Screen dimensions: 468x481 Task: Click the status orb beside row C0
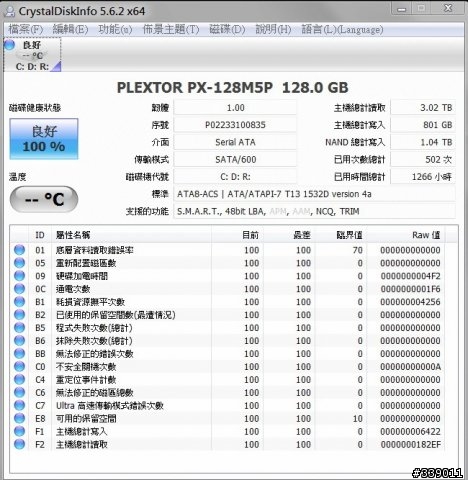click(x=20, y=367)
